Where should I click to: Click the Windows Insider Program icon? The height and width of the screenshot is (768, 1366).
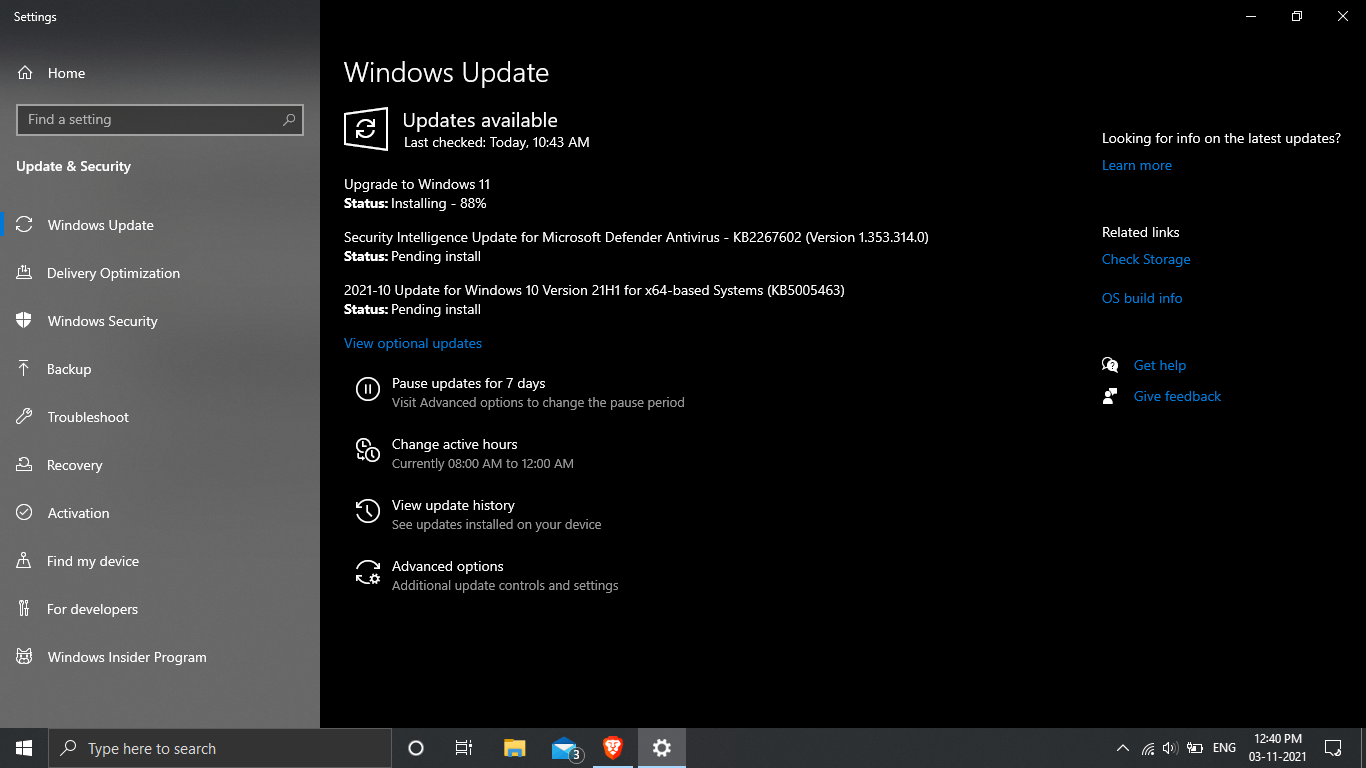(25, 657)
